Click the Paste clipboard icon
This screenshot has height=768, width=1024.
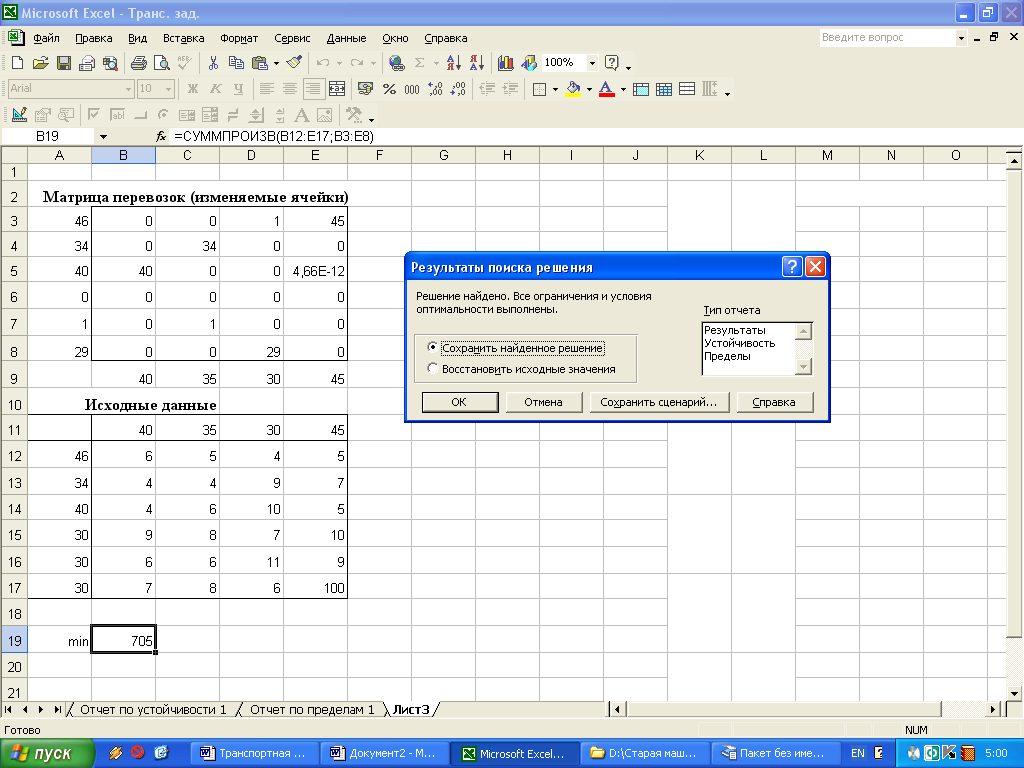260,63
